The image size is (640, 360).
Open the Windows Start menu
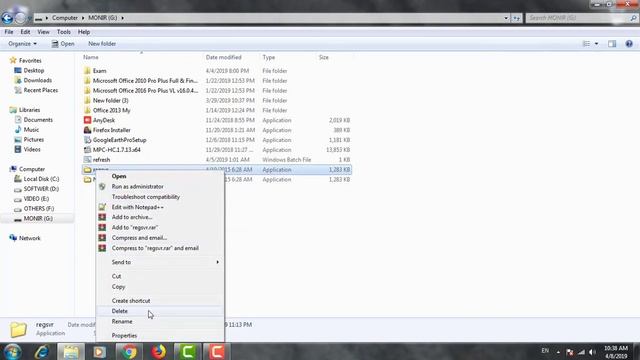(12, 352)
